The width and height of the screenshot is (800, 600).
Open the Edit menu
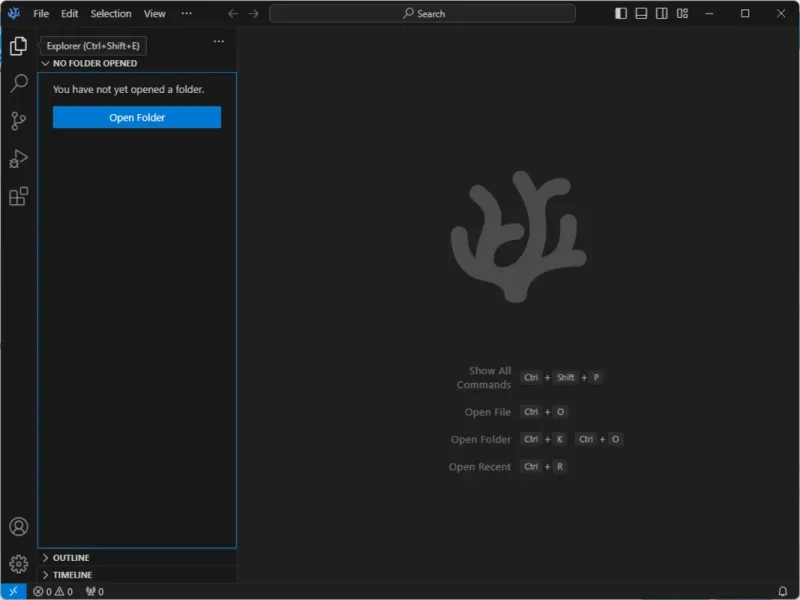[x=69, y=14]
